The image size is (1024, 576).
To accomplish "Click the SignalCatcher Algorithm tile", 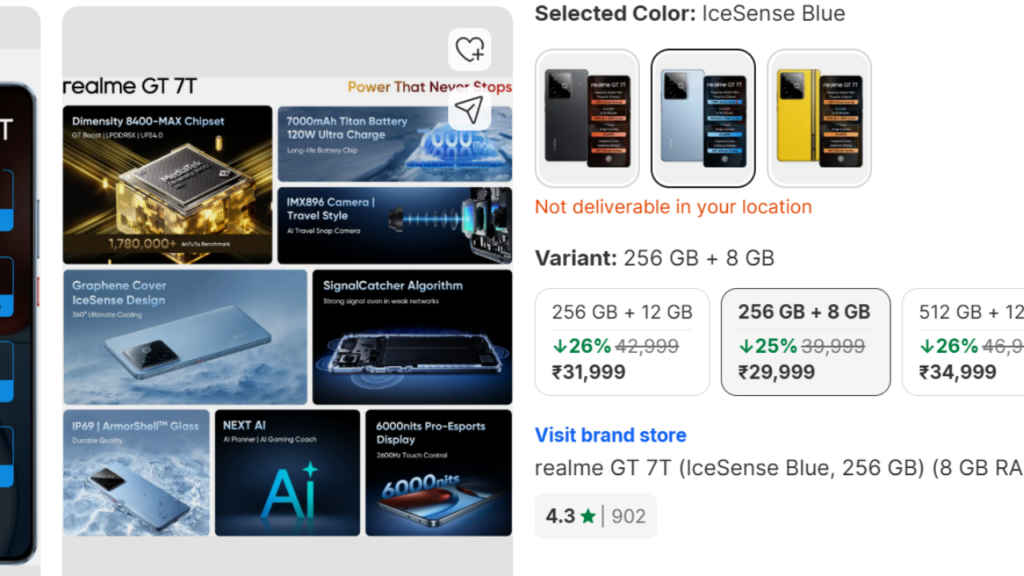I will [x=411, y=336].
